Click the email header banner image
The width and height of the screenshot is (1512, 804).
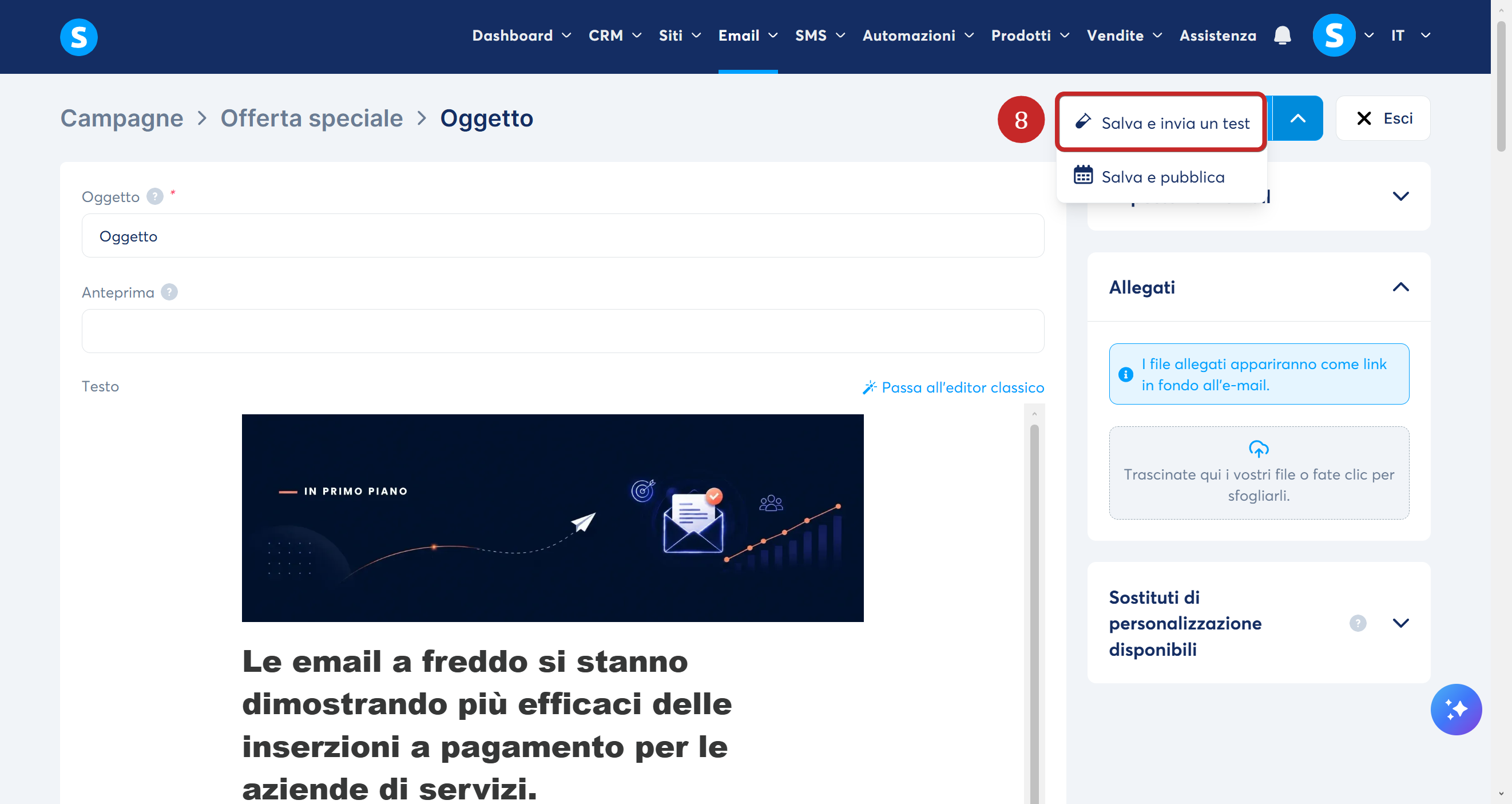(552, 518)
